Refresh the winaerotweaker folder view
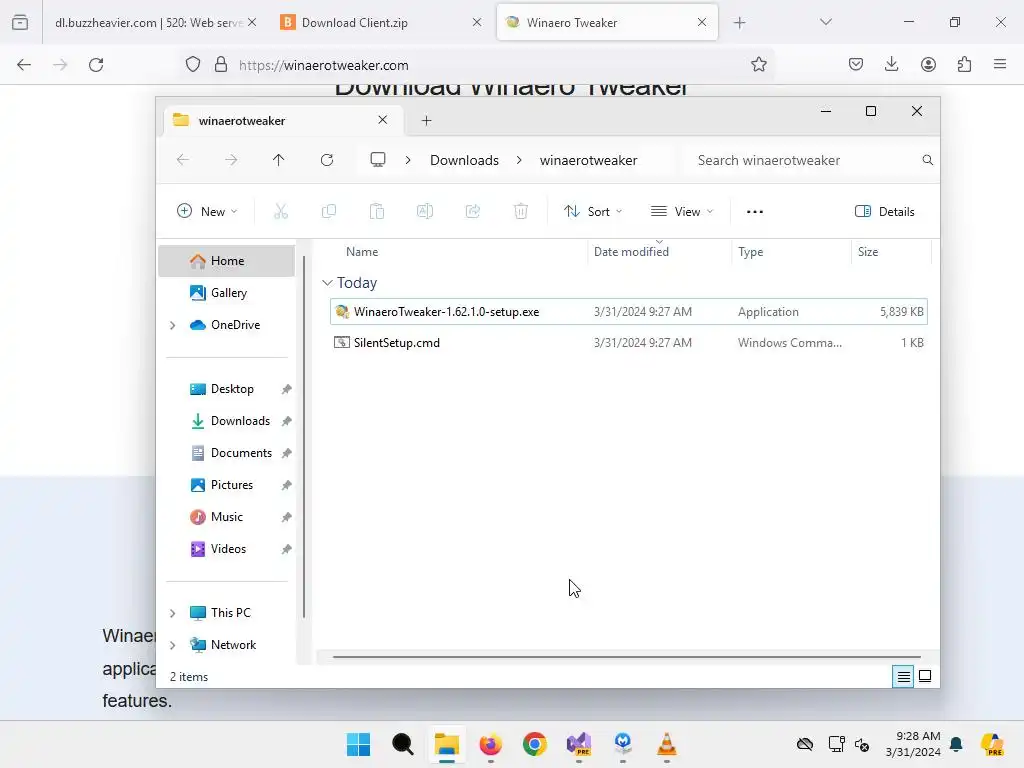 tap(327, 160)
